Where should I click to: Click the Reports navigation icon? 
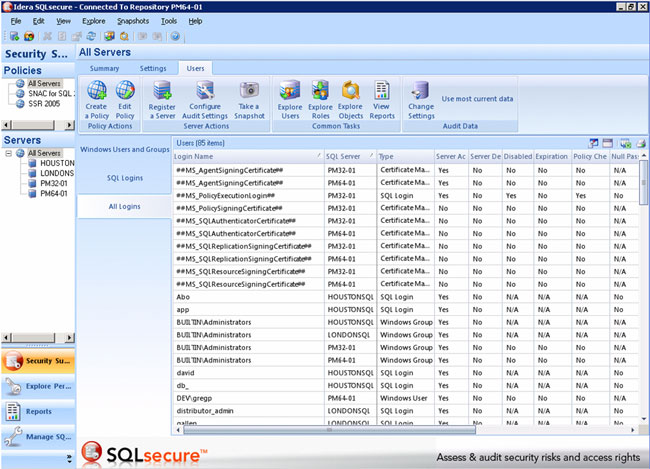tap(13, 411)
